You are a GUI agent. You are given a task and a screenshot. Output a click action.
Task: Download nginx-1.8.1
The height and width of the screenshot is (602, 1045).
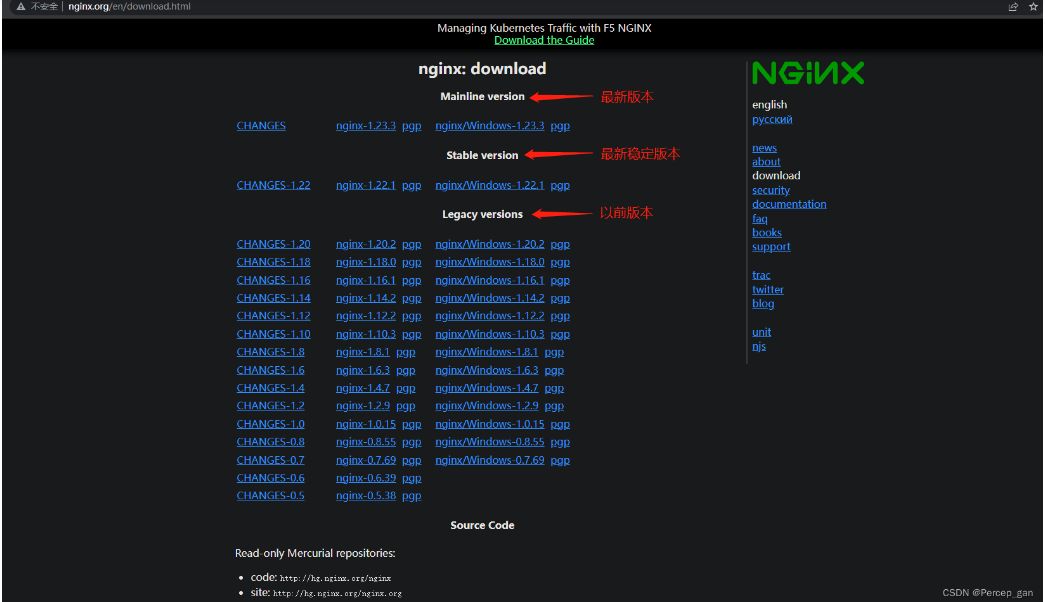coord(363,351)
